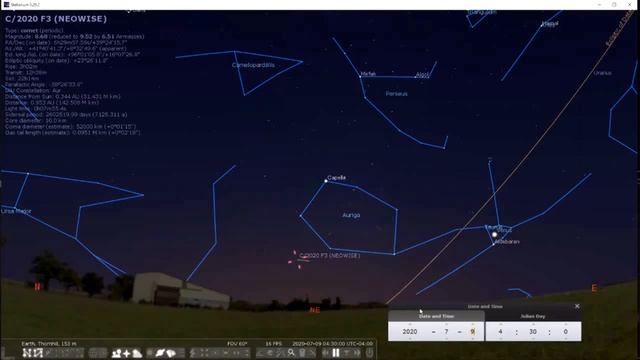Click the FOV 60° status text

[237, 344]
